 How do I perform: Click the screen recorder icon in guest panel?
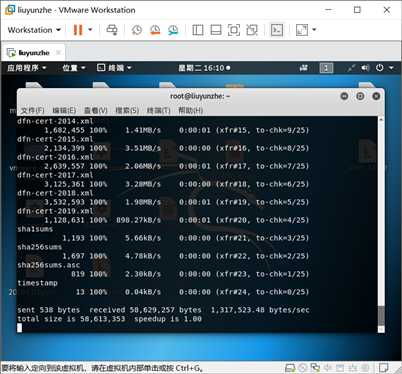pos(303,68)
